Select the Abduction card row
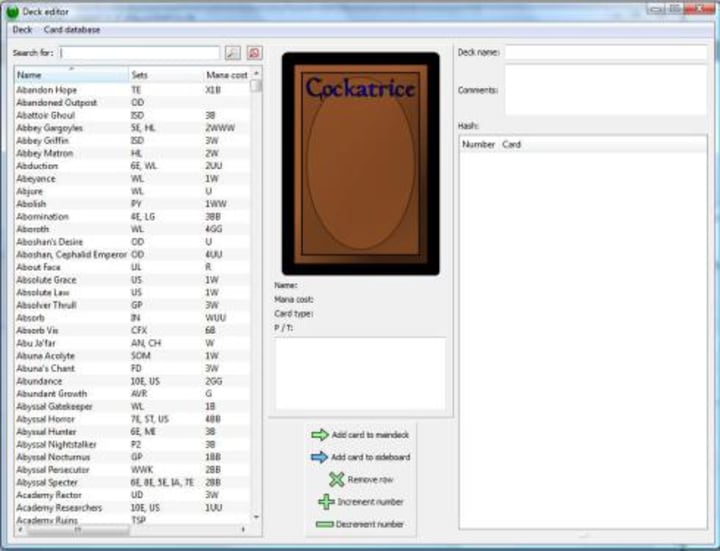The width and height of the screenshot is (720, 551). (x=133, y=166)
